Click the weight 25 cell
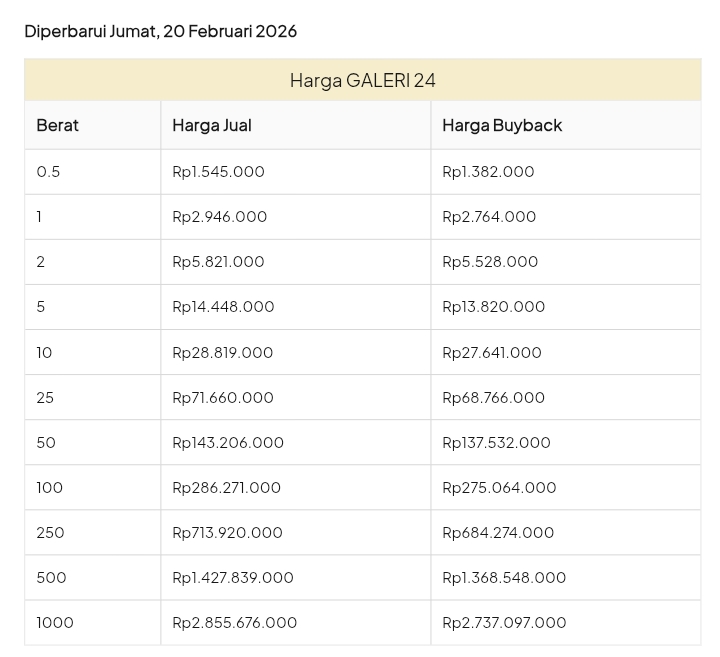 point(45,398)
